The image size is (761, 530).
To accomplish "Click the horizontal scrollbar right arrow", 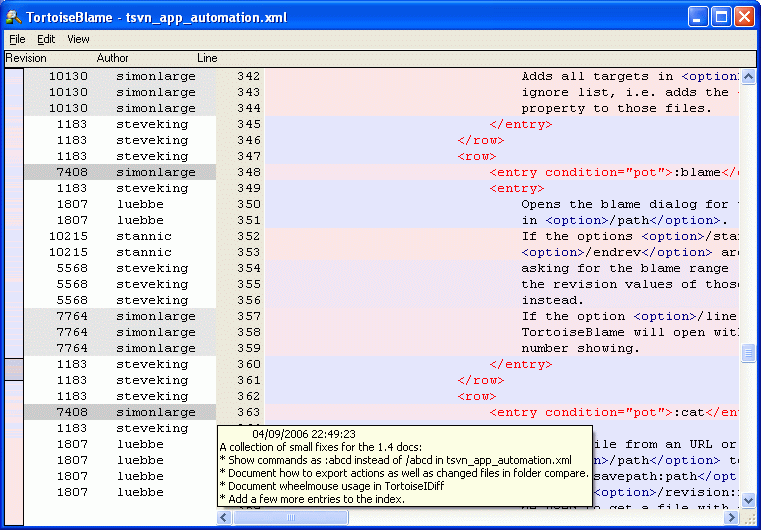I will click(x=734, y=517).
